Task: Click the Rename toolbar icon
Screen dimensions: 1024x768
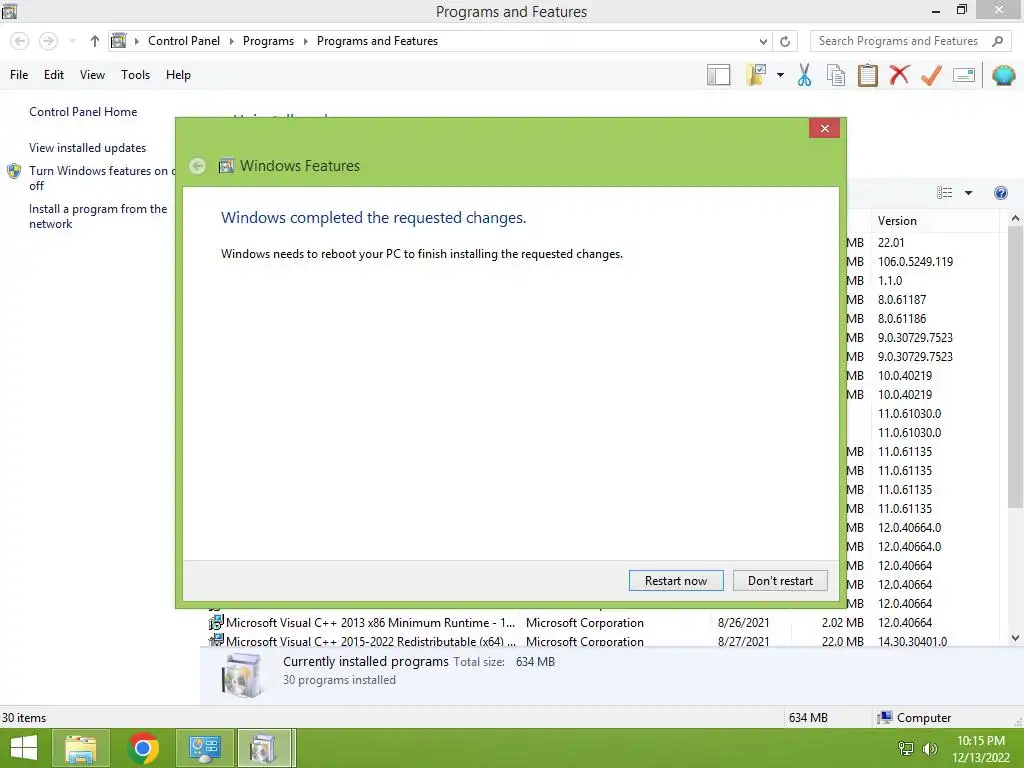Action: click(x=964, y=75)
